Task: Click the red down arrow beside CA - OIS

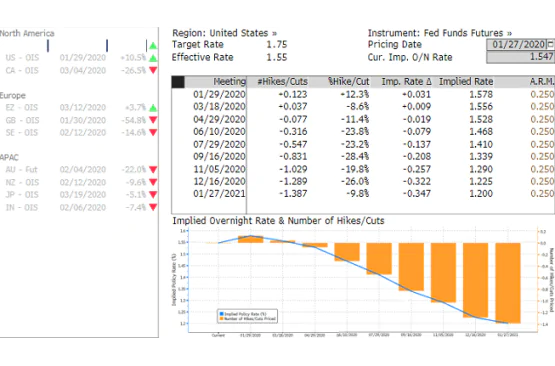Action: (153, 70)
